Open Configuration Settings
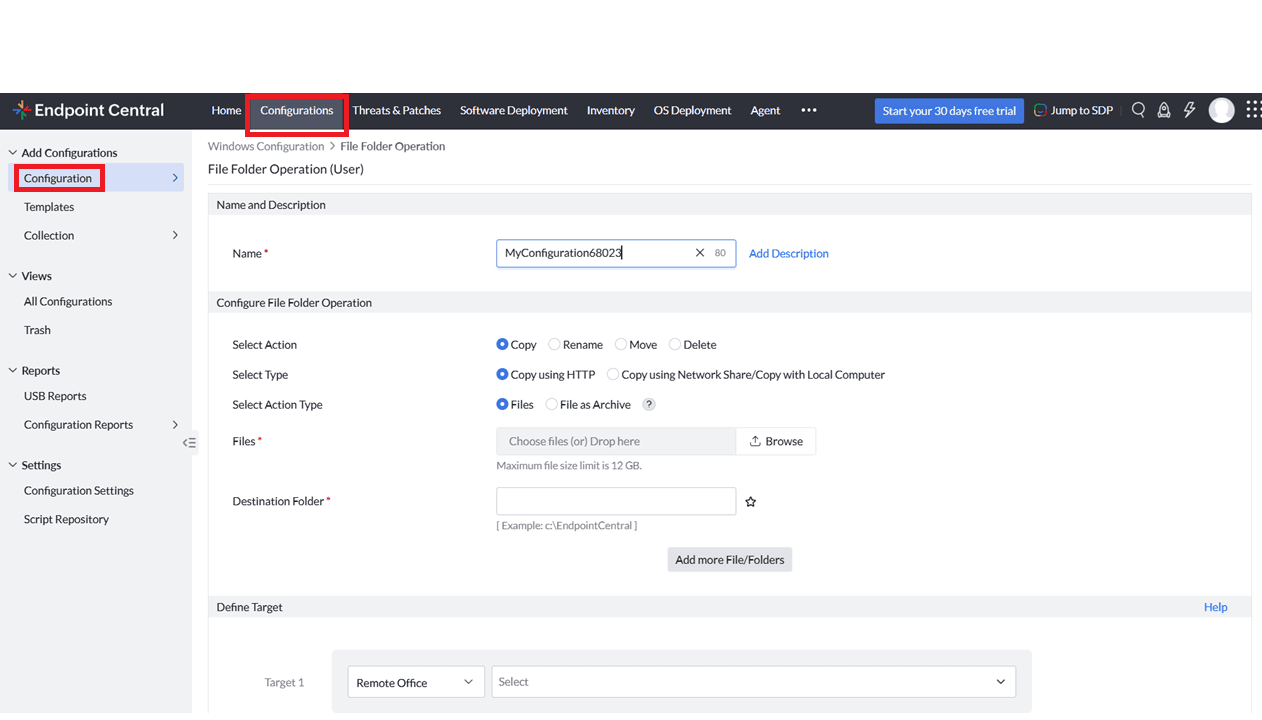 click(x=79, y=491)
